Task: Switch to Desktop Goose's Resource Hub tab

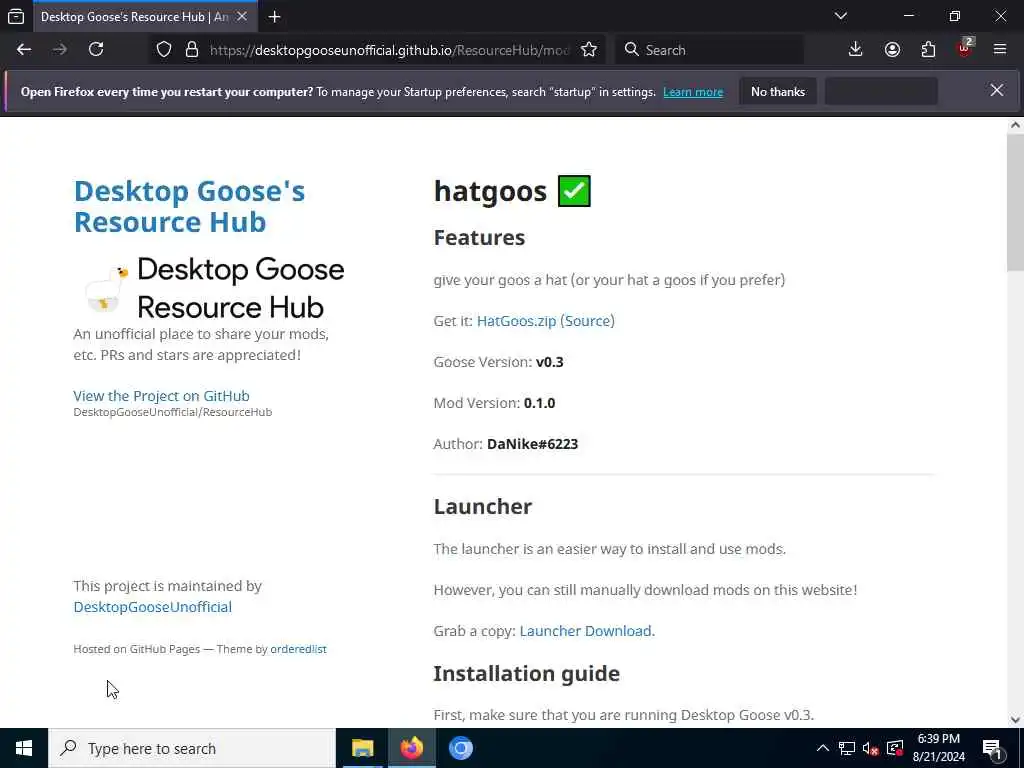Action: click(x=134, y=17)
